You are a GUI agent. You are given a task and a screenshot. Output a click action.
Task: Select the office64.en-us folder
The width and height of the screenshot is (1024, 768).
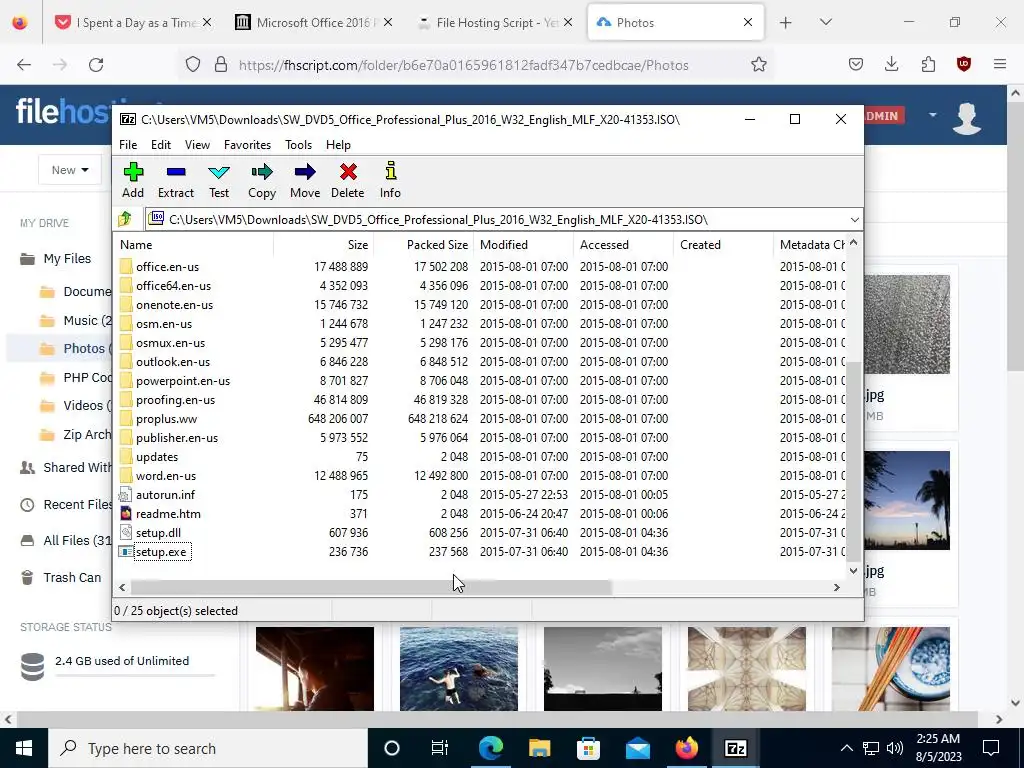173,285
